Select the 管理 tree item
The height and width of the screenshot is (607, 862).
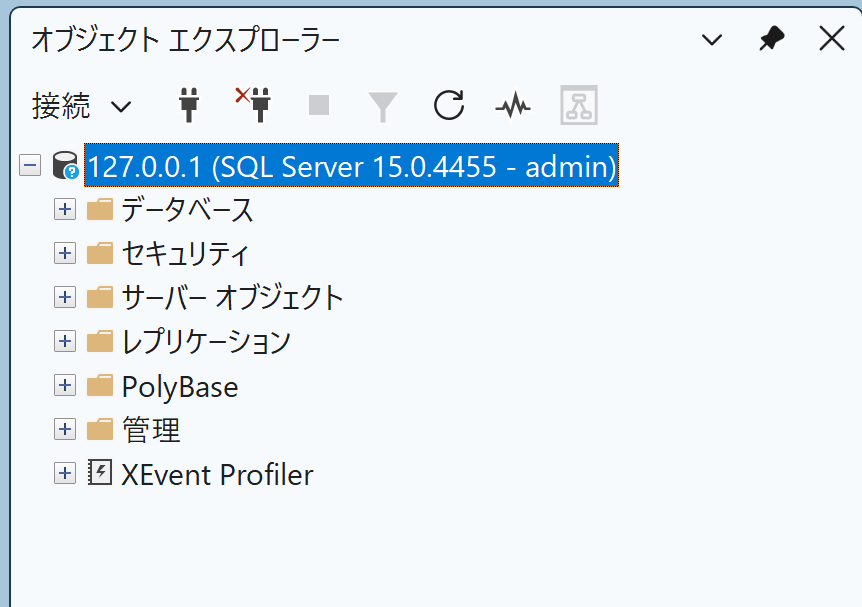[151, 430]
